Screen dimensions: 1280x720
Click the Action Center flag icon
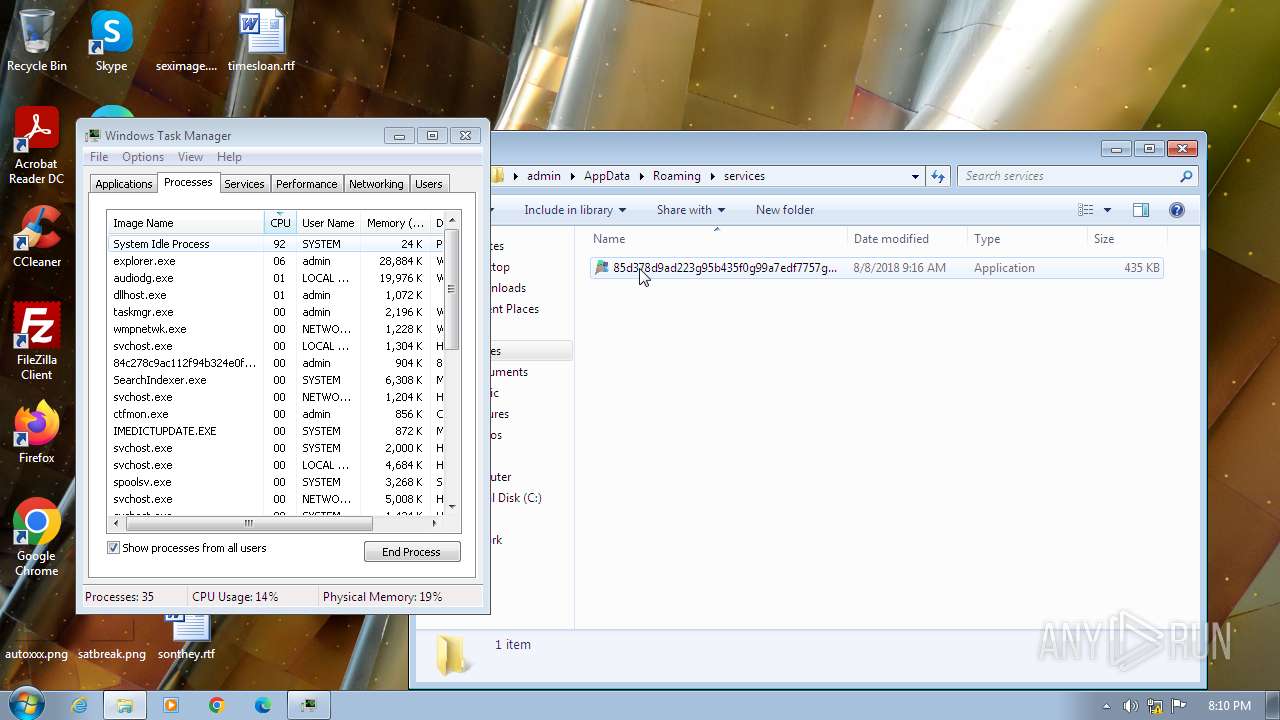coord(1179,706)
